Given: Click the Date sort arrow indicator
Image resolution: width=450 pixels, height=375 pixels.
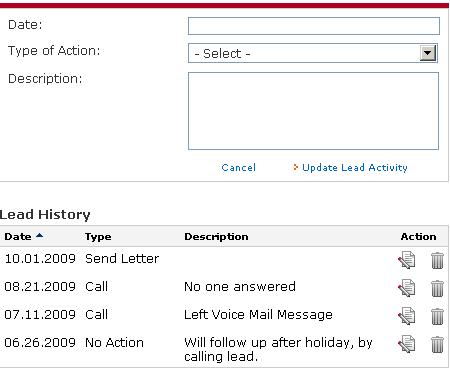Looking at the screenshot, I should 39,235.
